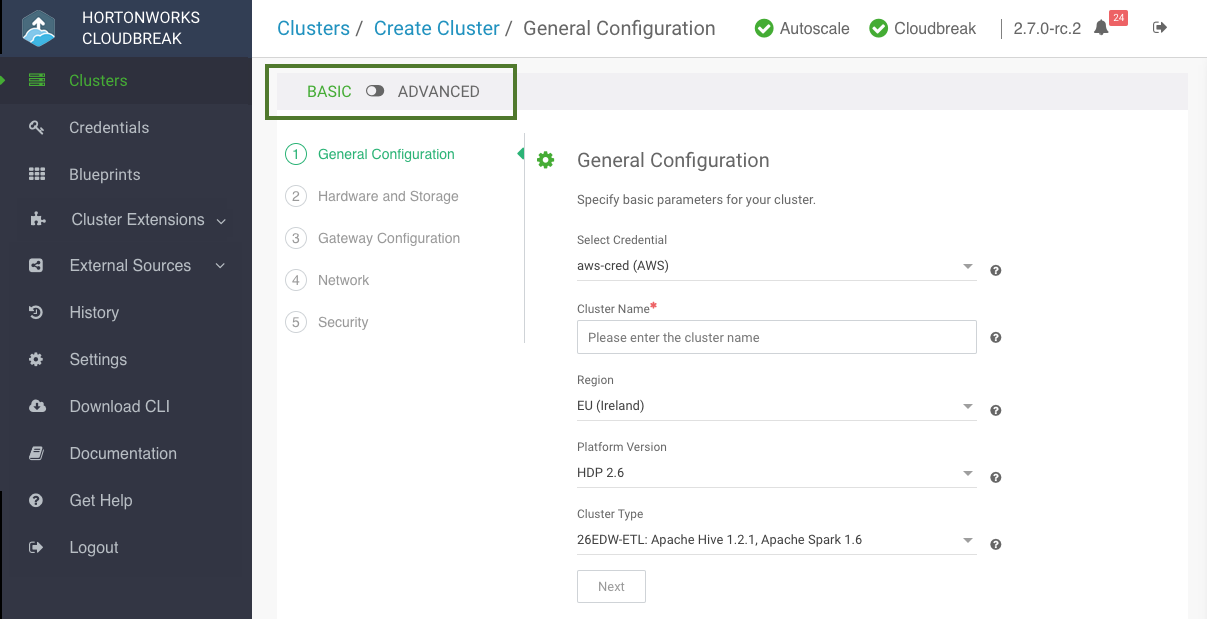Click the Blueprints grid icon

(x=37, y=174)
